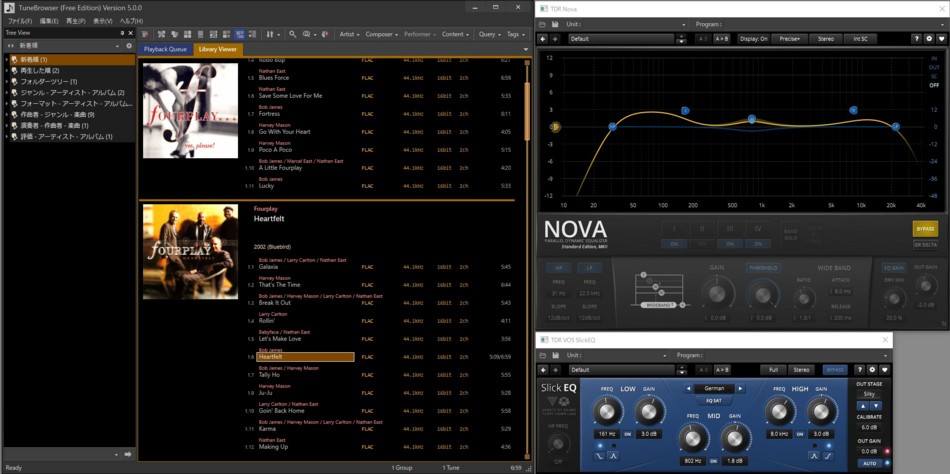Select the high shelf shape icon in SlickEQ

pyautogui.click(x=828, y=455)
